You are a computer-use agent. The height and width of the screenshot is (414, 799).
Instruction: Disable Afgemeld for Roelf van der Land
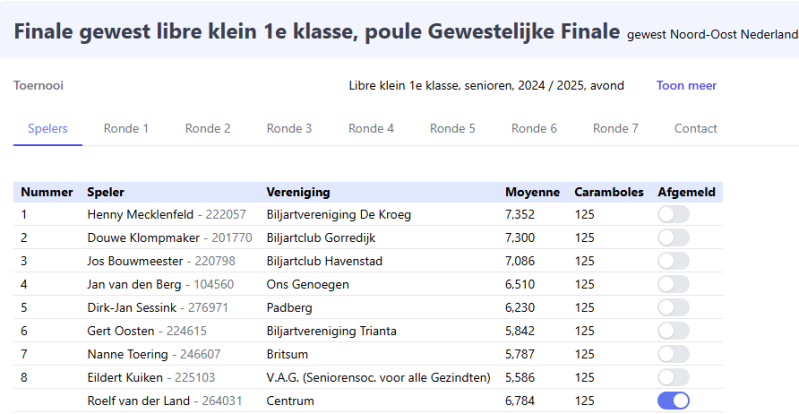click(673, 401)
